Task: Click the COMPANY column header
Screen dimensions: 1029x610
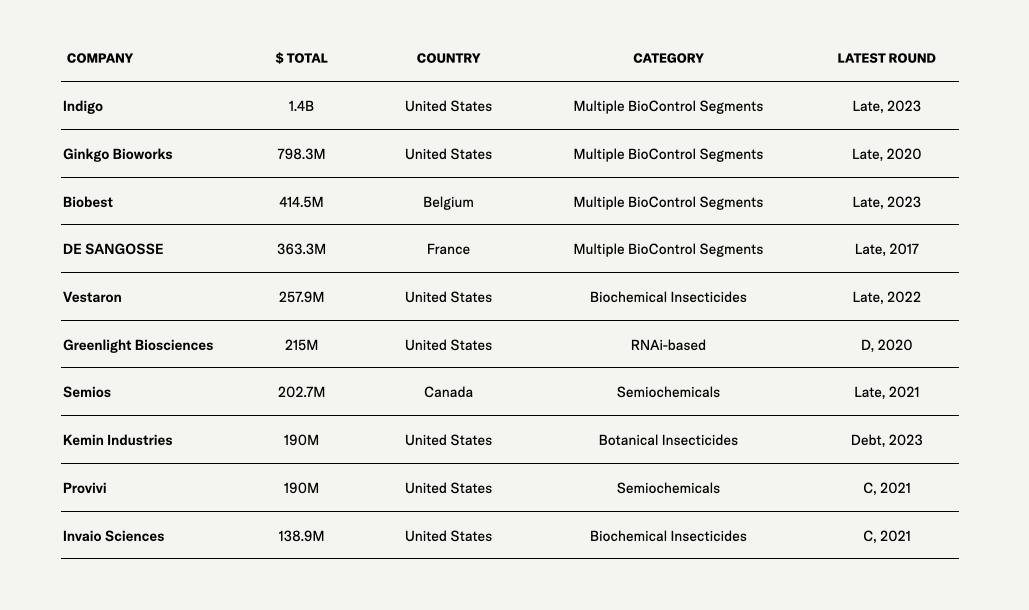Action: pos(100,58)
